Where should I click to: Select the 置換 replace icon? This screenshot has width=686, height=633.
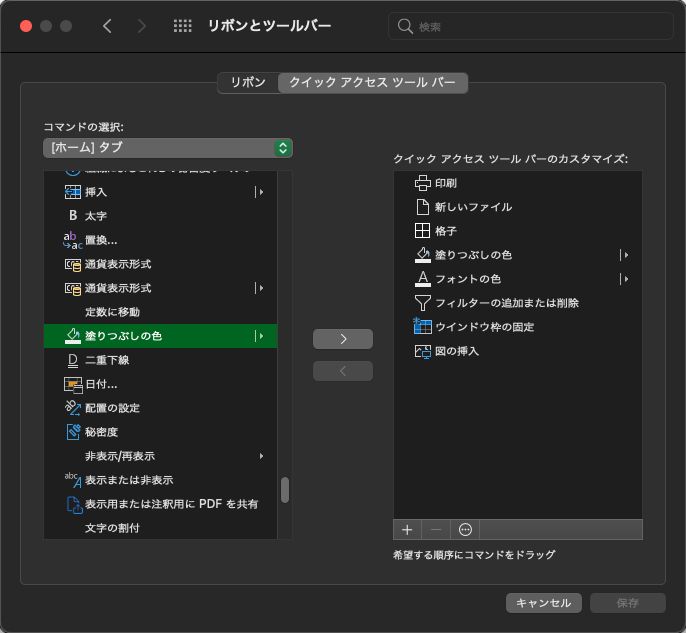[x=72, y=239]
